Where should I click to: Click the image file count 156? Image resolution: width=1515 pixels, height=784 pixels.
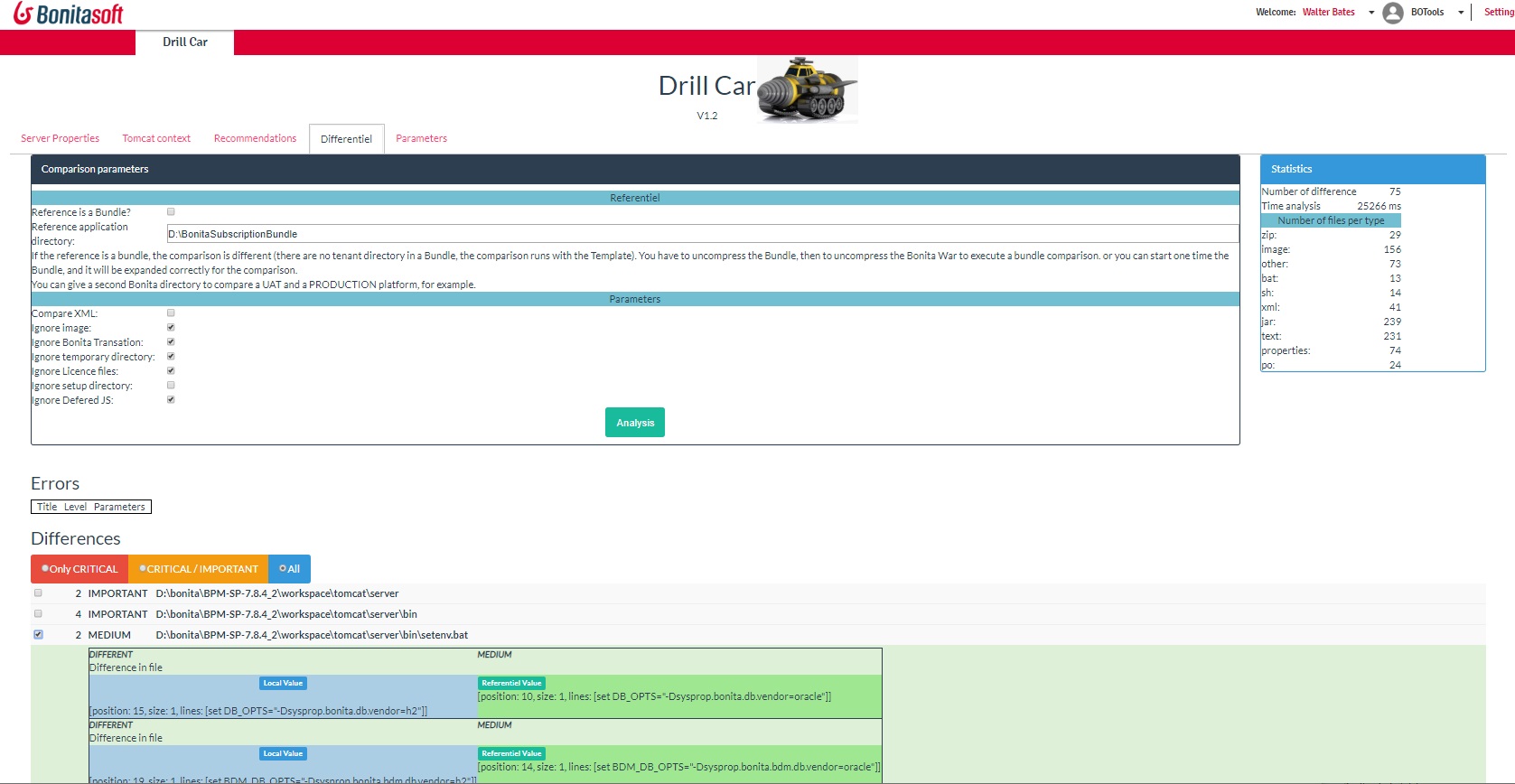tap(1392, 249)
